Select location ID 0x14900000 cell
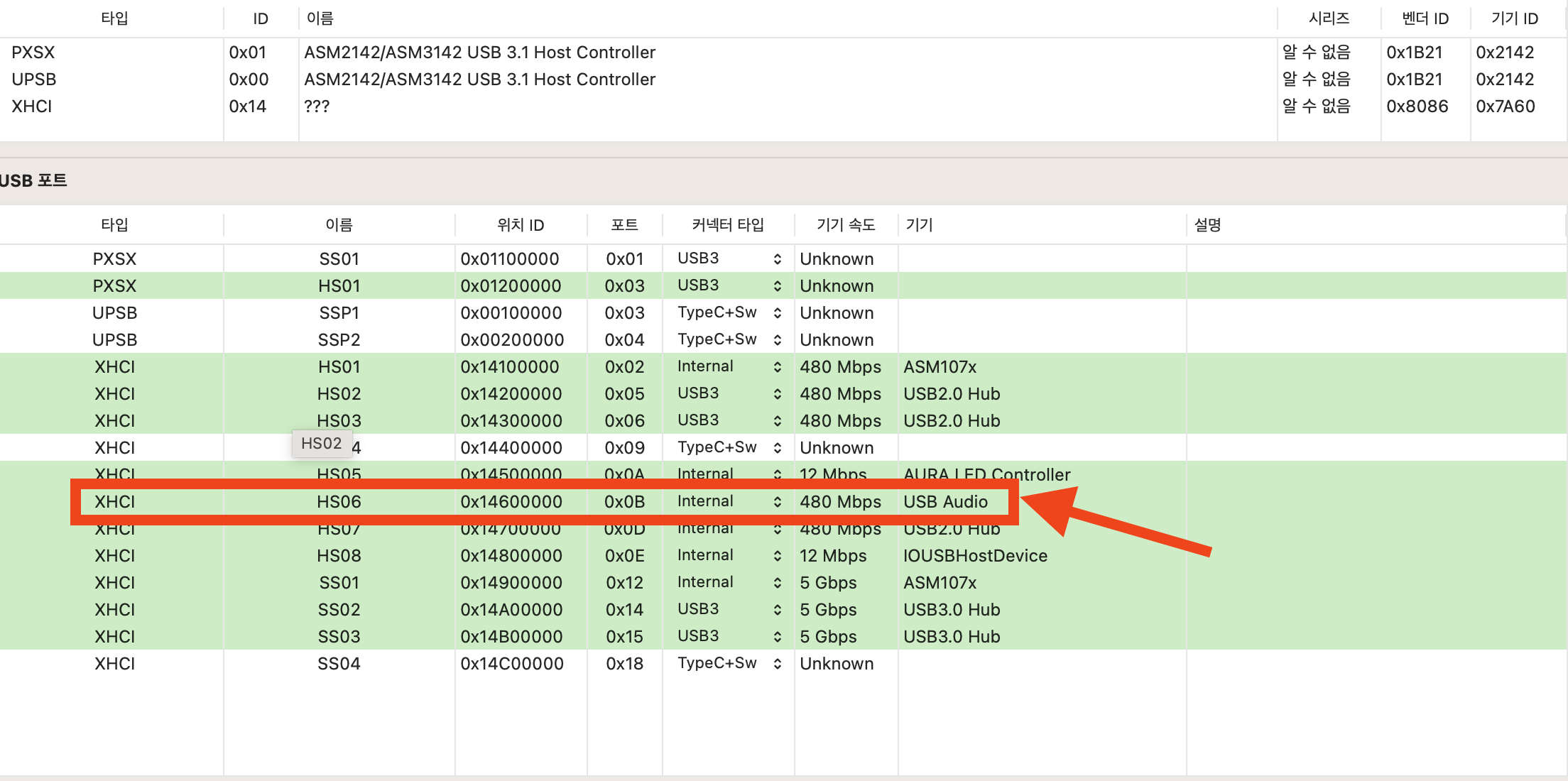Screen dimensions: 1568x781 tap(511, 583)
